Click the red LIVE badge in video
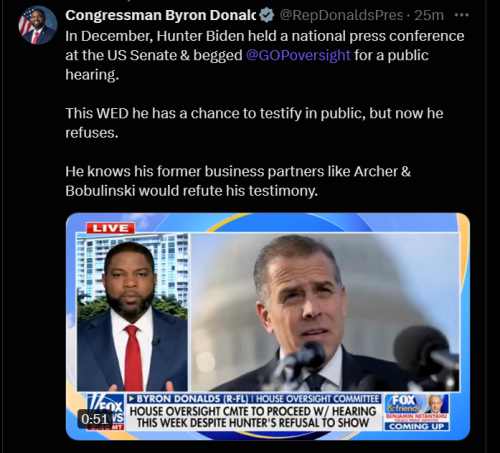This screenshot has width=500, height=453. coord(110,228)
